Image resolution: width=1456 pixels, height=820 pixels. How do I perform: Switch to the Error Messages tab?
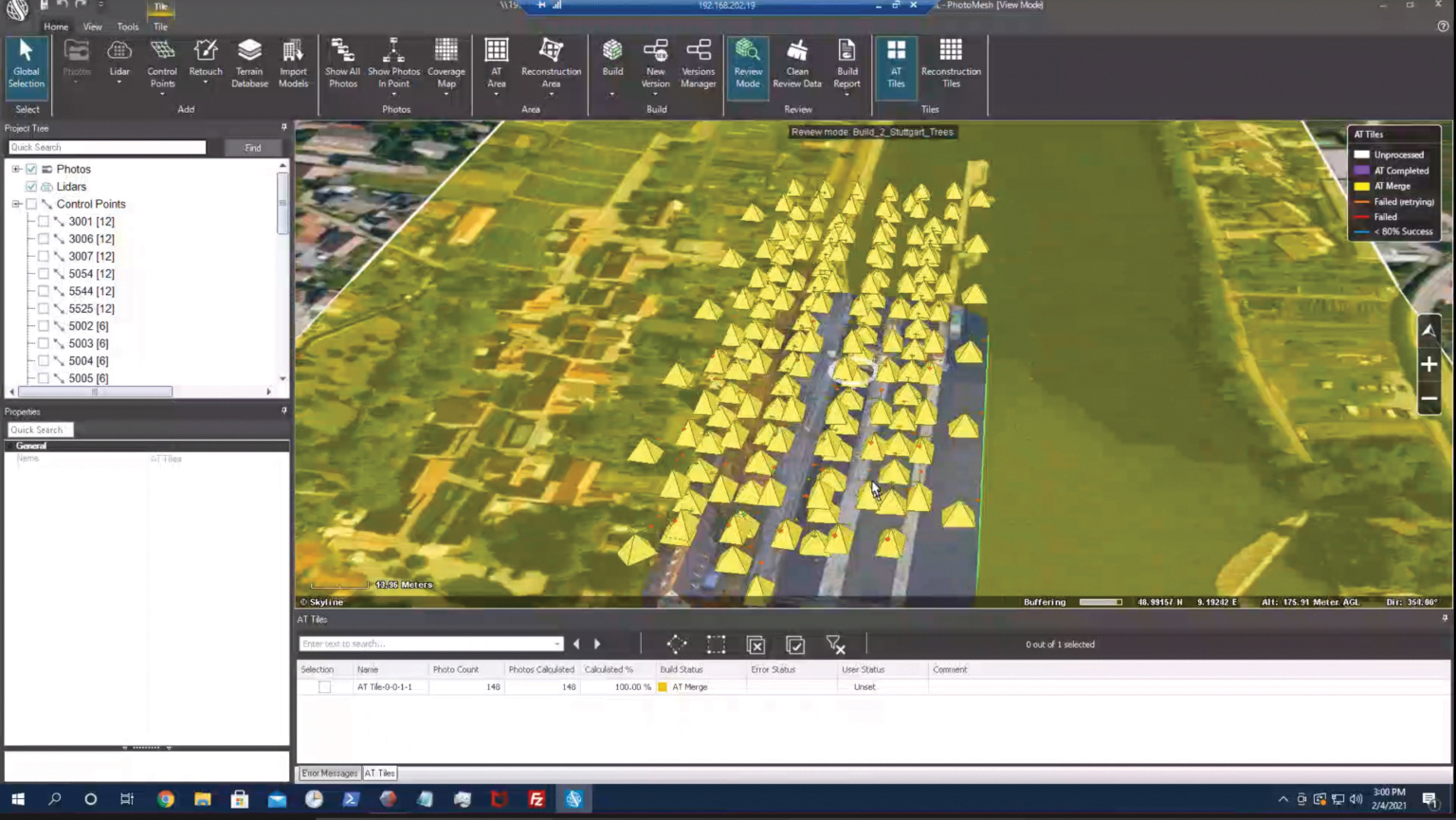[x=329, y=774]
